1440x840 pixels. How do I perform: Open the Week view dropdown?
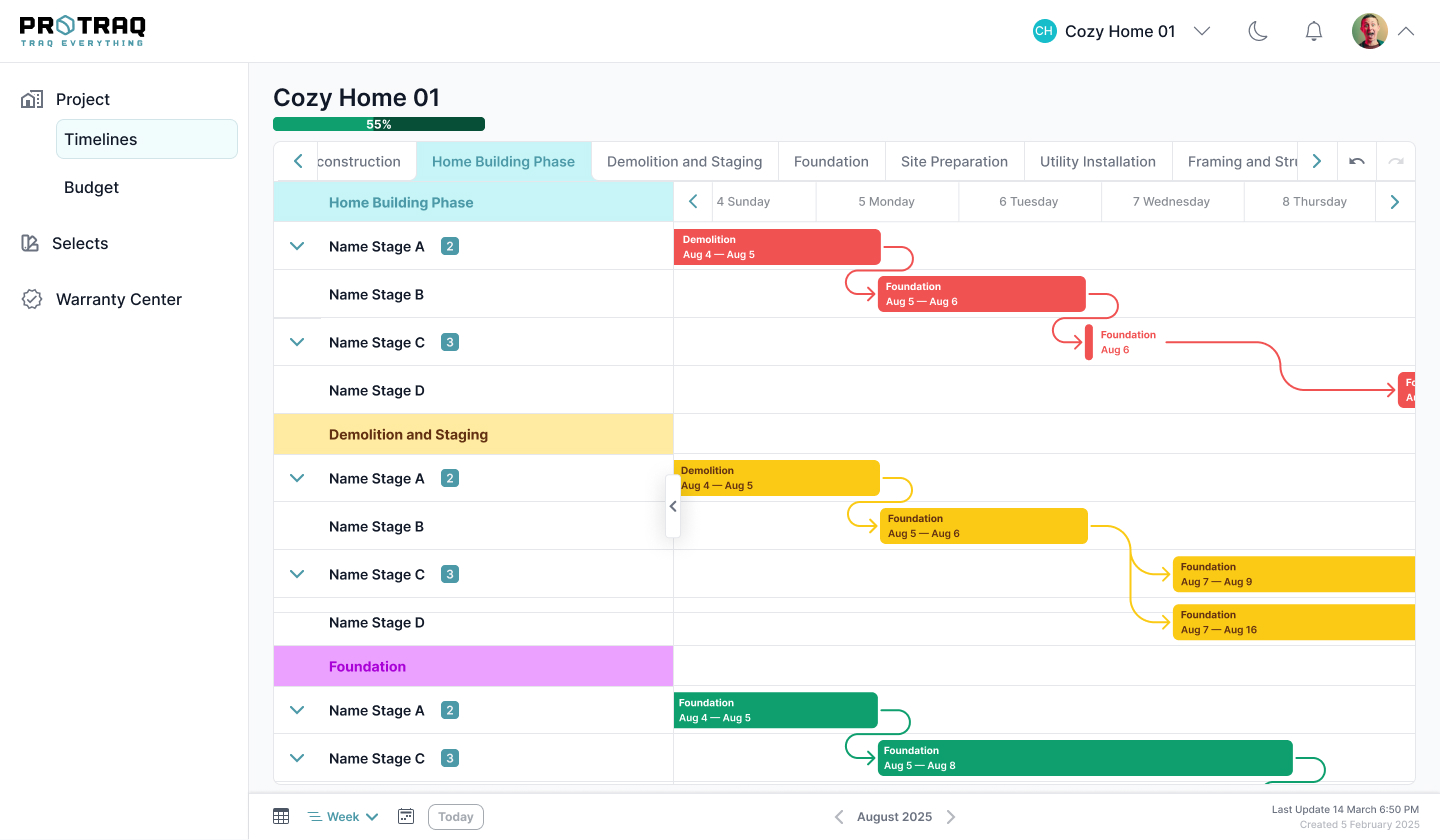[x=343, y=817]
